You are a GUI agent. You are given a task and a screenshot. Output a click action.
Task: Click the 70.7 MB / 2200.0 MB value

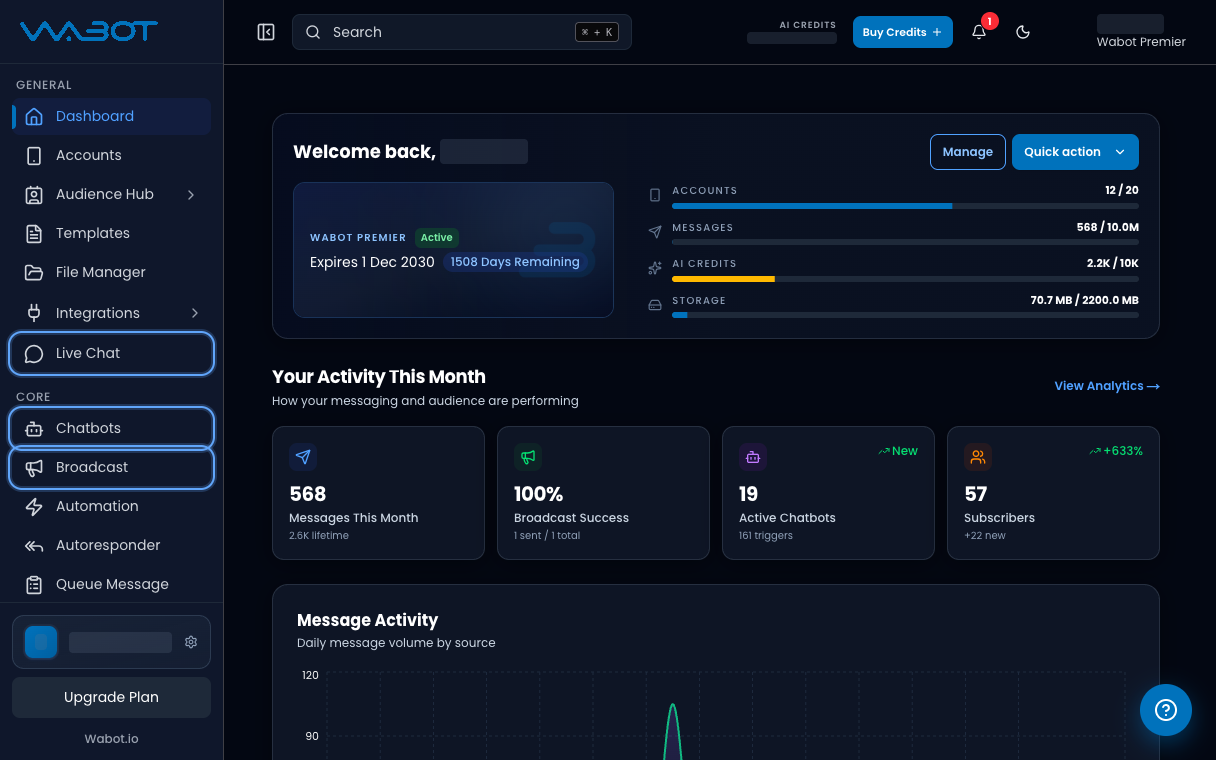(1084, 300)
